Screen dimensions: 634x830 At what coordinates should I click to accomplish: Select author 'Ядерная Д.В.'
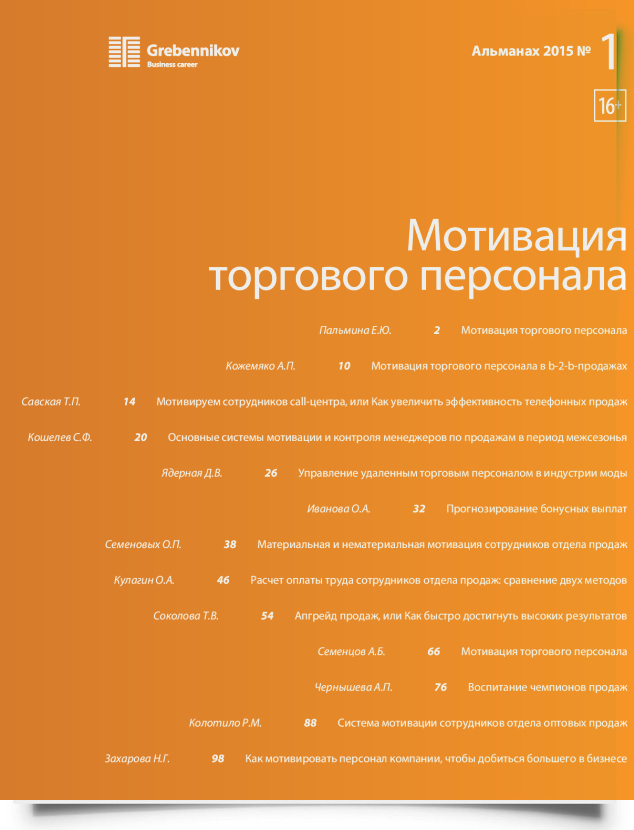coord(192,473)
